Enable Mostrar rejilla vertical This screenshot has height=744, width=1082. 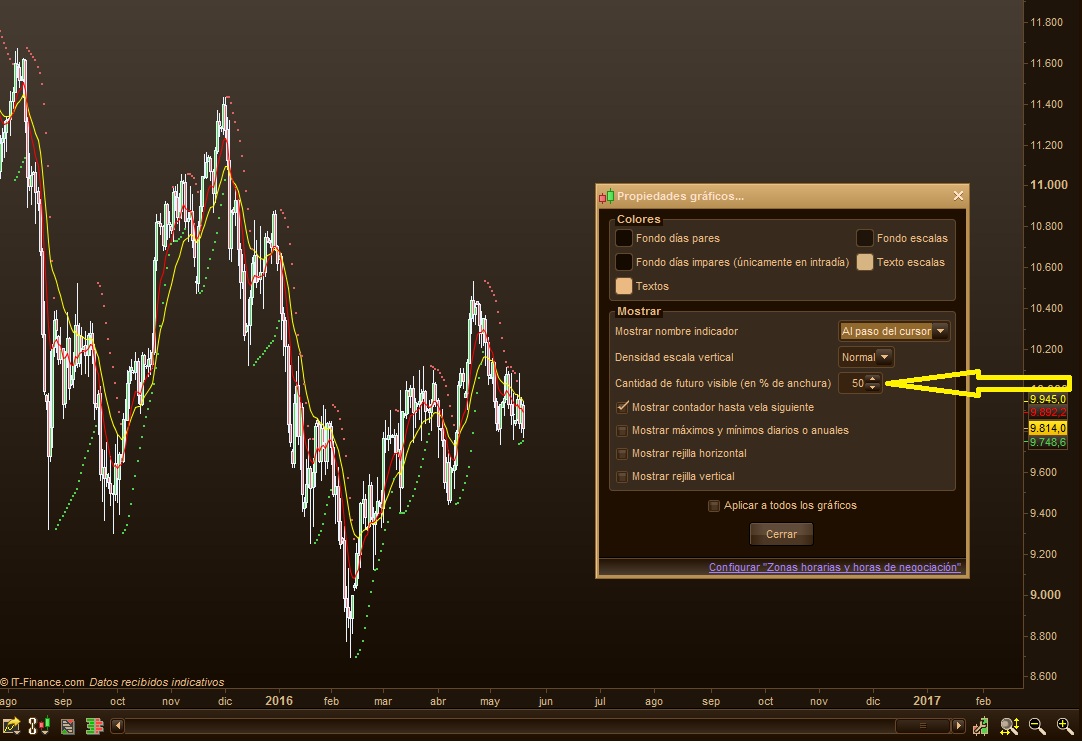tap(622, 476)
